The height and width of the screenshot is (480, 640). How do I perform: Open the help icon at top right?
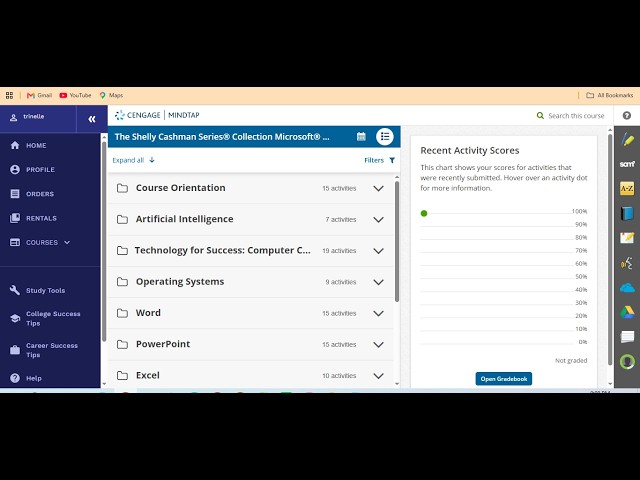point(627,116)
